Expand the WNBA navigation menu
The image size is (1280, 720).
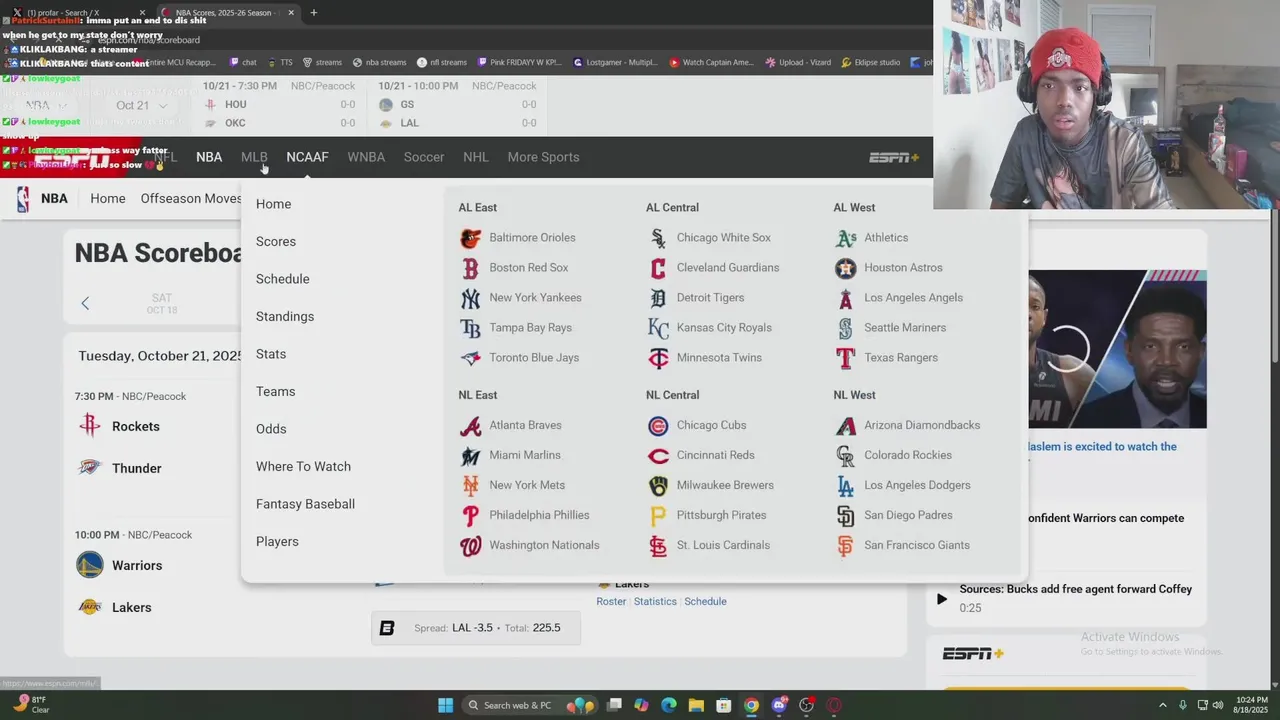[366, 157]
